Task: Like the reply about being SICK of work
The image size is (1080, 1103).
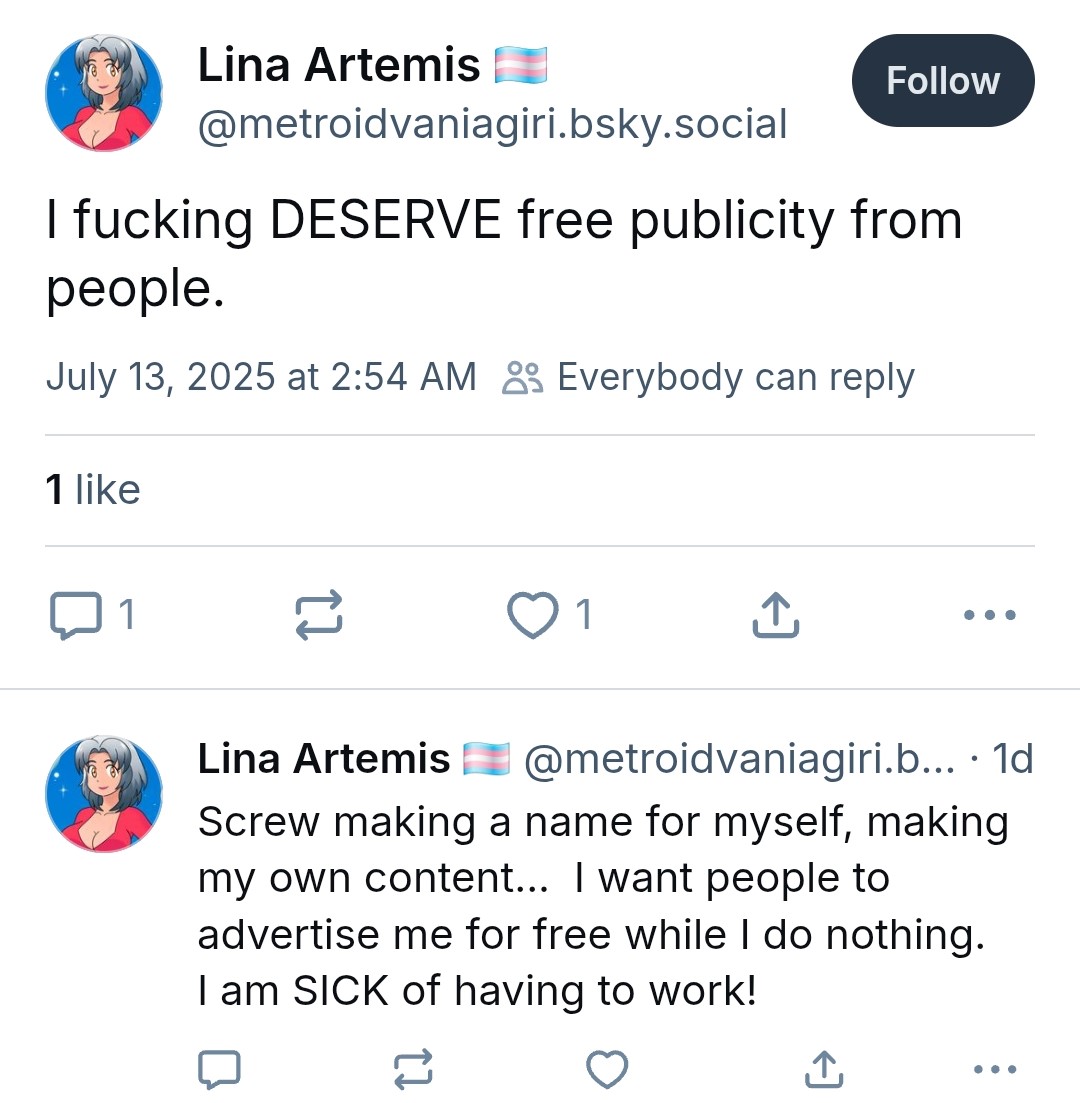Action: click(606, 1070)
